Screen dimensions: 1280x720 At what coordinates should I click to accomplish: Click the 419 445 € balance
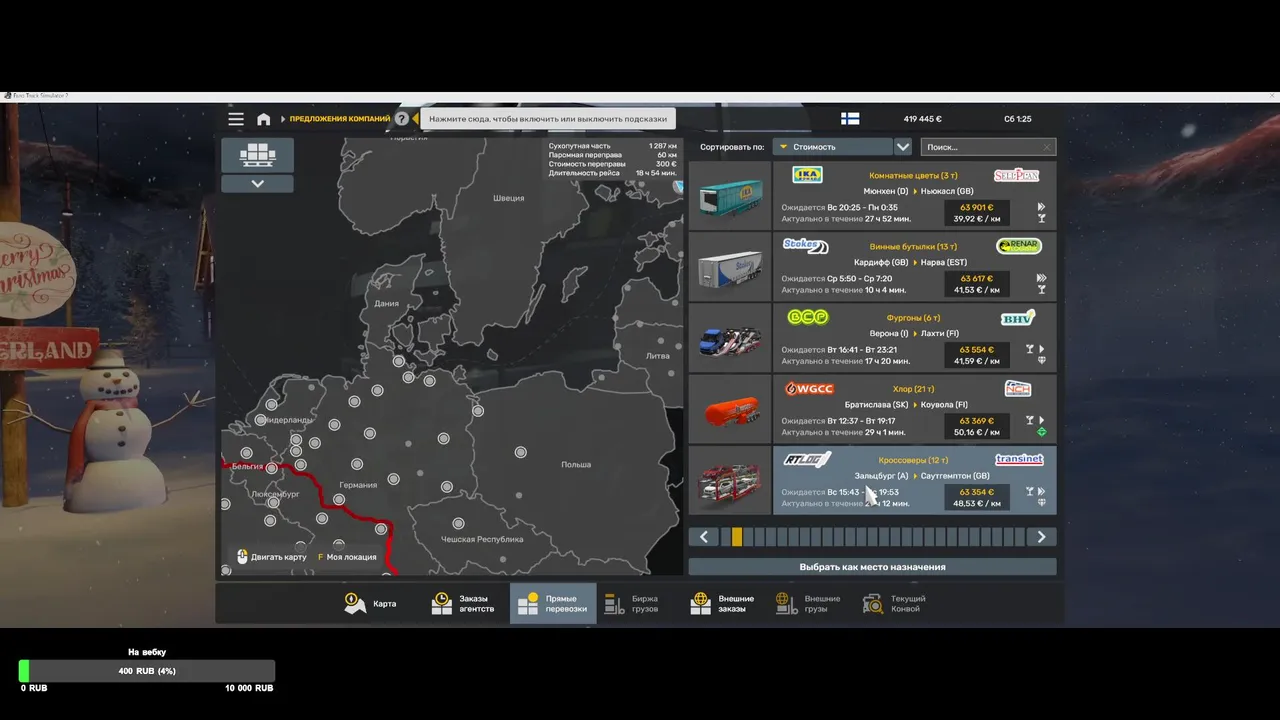923,119
